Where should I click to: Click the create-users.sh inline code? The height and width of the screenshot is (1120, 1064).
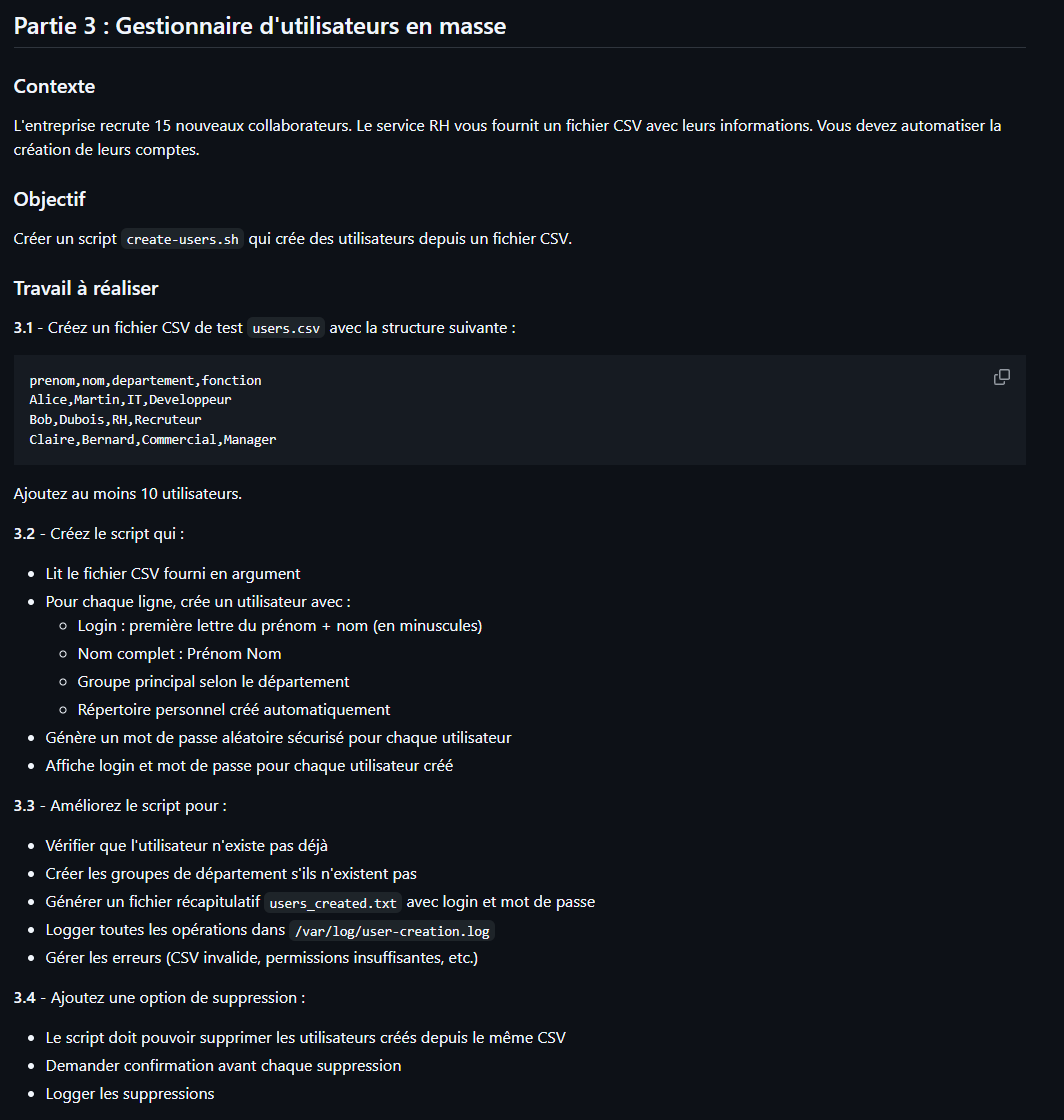tap(182, 240)
